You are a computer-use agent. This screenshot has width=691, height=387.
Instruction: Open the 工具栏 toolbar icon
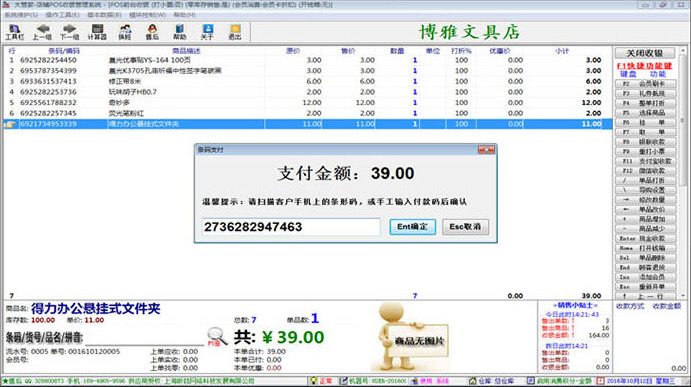pos(15,32)
